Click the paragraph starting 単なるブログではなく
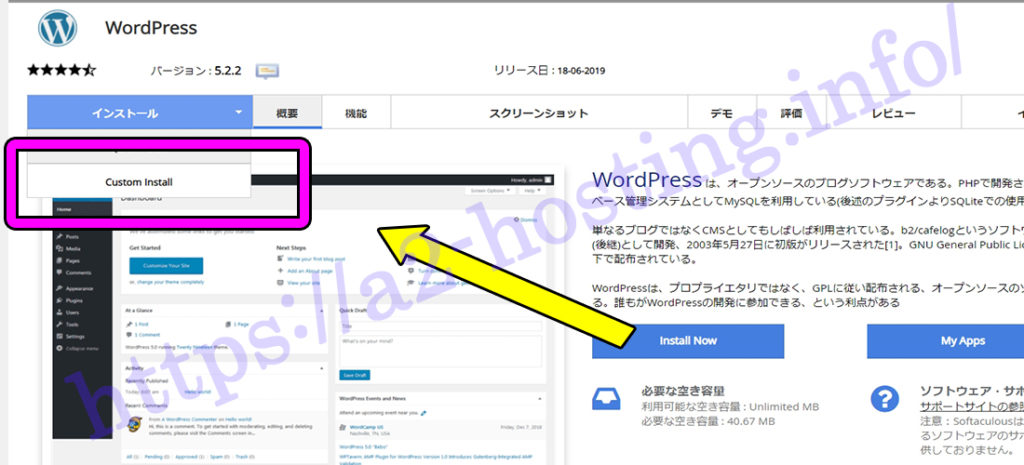Image resolution: width=1024 pixels, height=465 pixels. [x=808, y=245]
